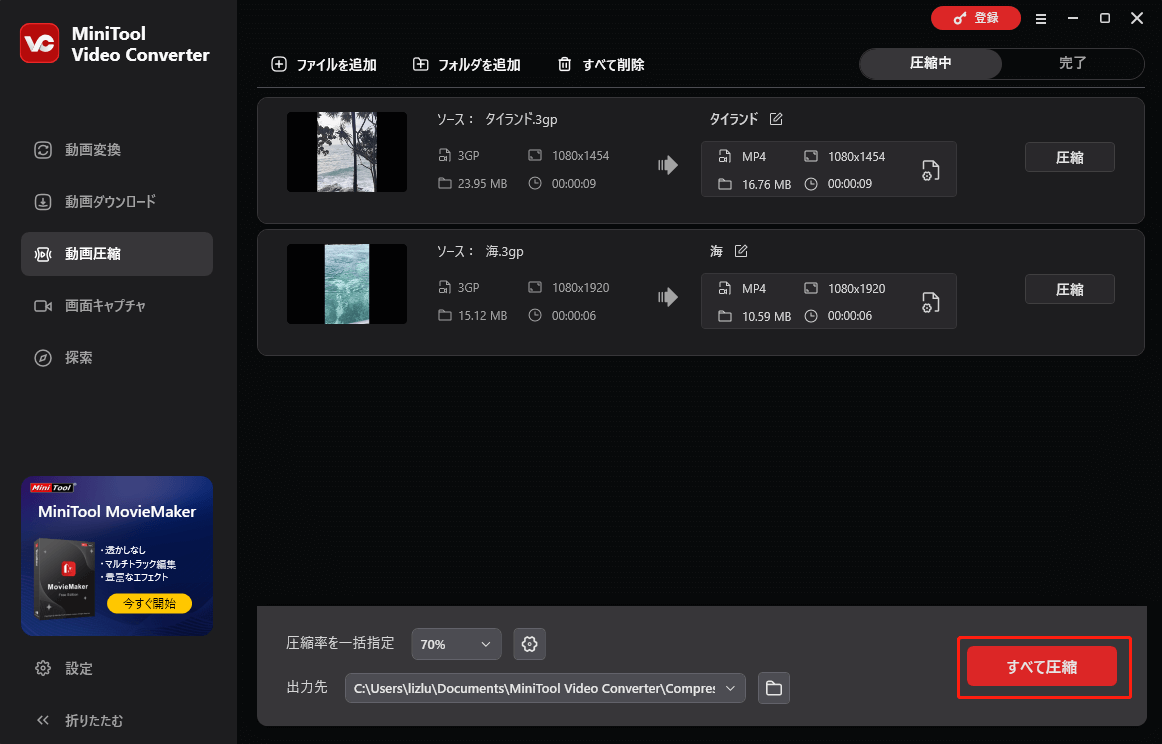Viewport: 1162px width, 744px height.
Task: Click the 23.95 MB source size
Action: pyautogui.click(x=482, y=184)
